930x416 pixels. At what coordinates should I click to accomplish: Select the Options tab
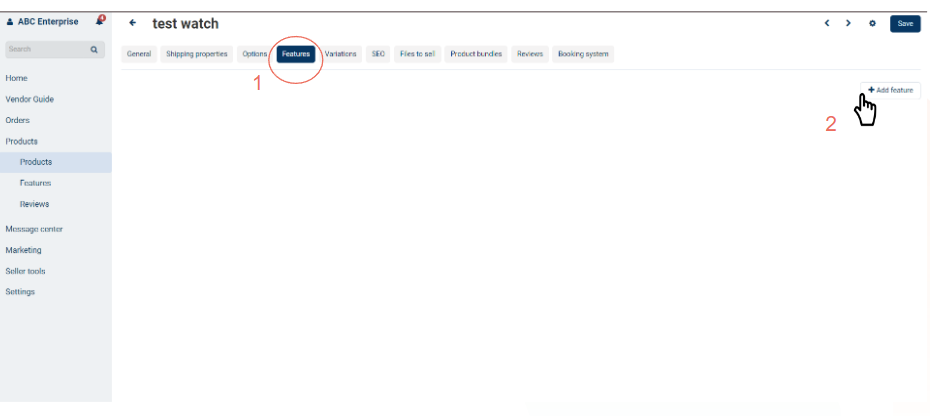coord(254,54)
